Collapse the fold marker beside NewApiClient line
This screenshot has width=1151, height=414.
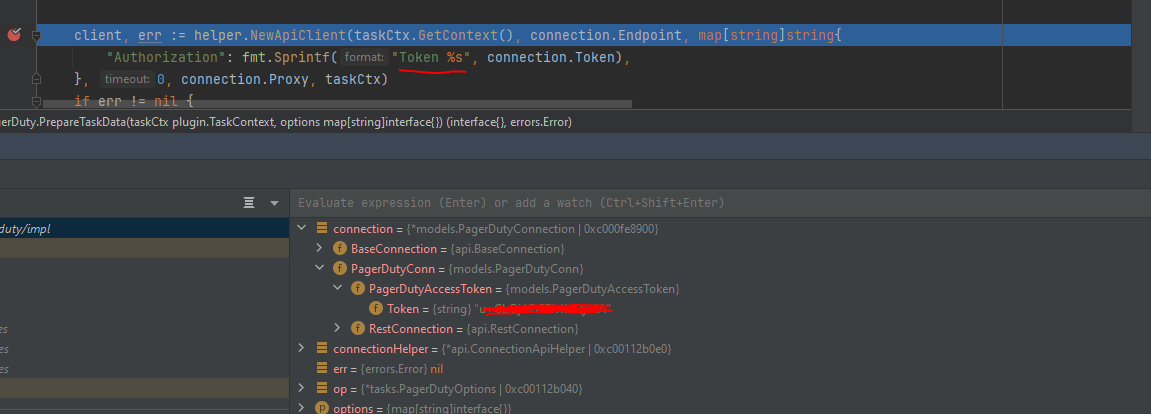pyautogui.click(x=36, y=34)
